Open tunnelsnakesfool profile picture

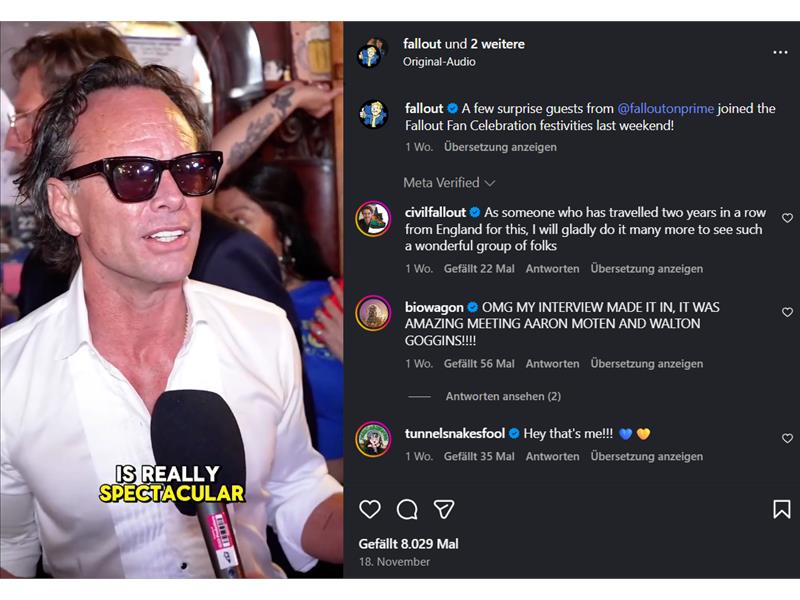tap(373, 438)
